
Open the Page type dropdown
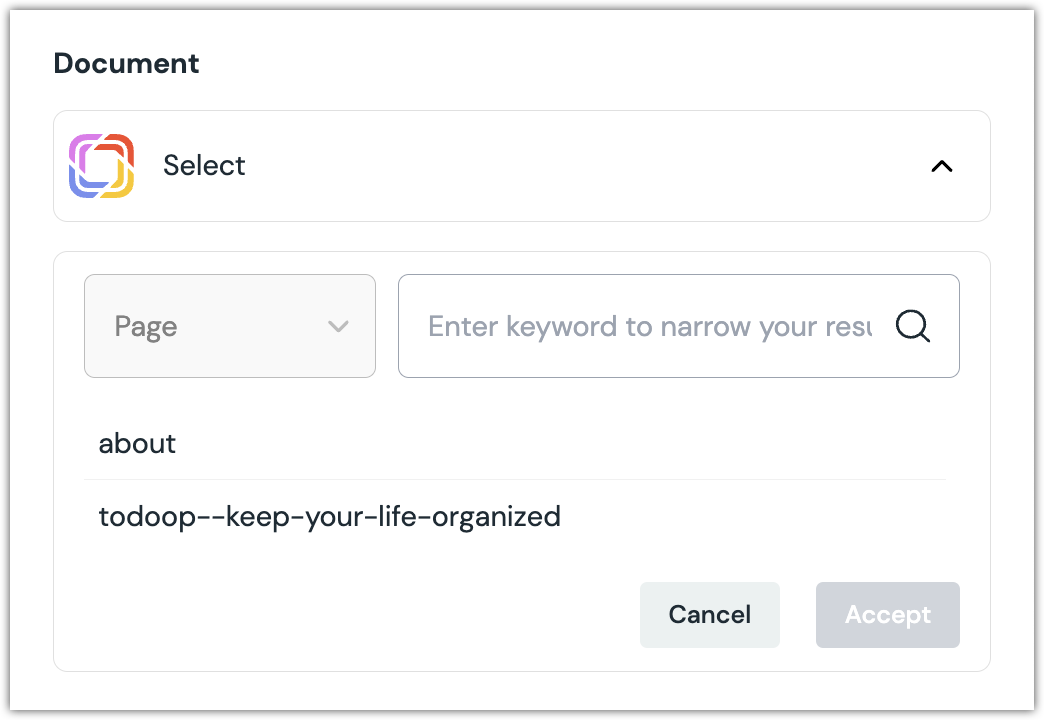[x=230, y=326]
